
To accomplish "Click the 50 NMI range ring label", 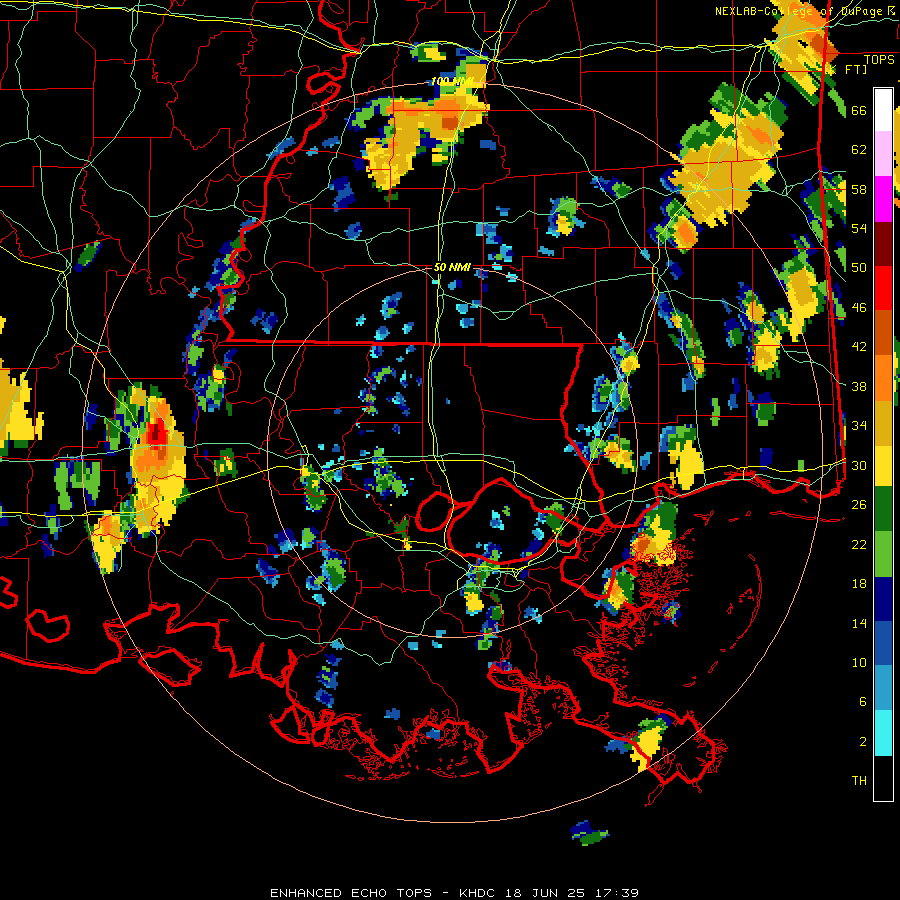I will (452, 267).
